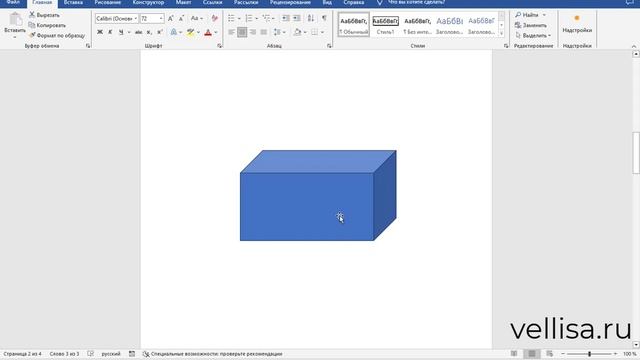Click the Find (Найти) button

tap(527, 15)
